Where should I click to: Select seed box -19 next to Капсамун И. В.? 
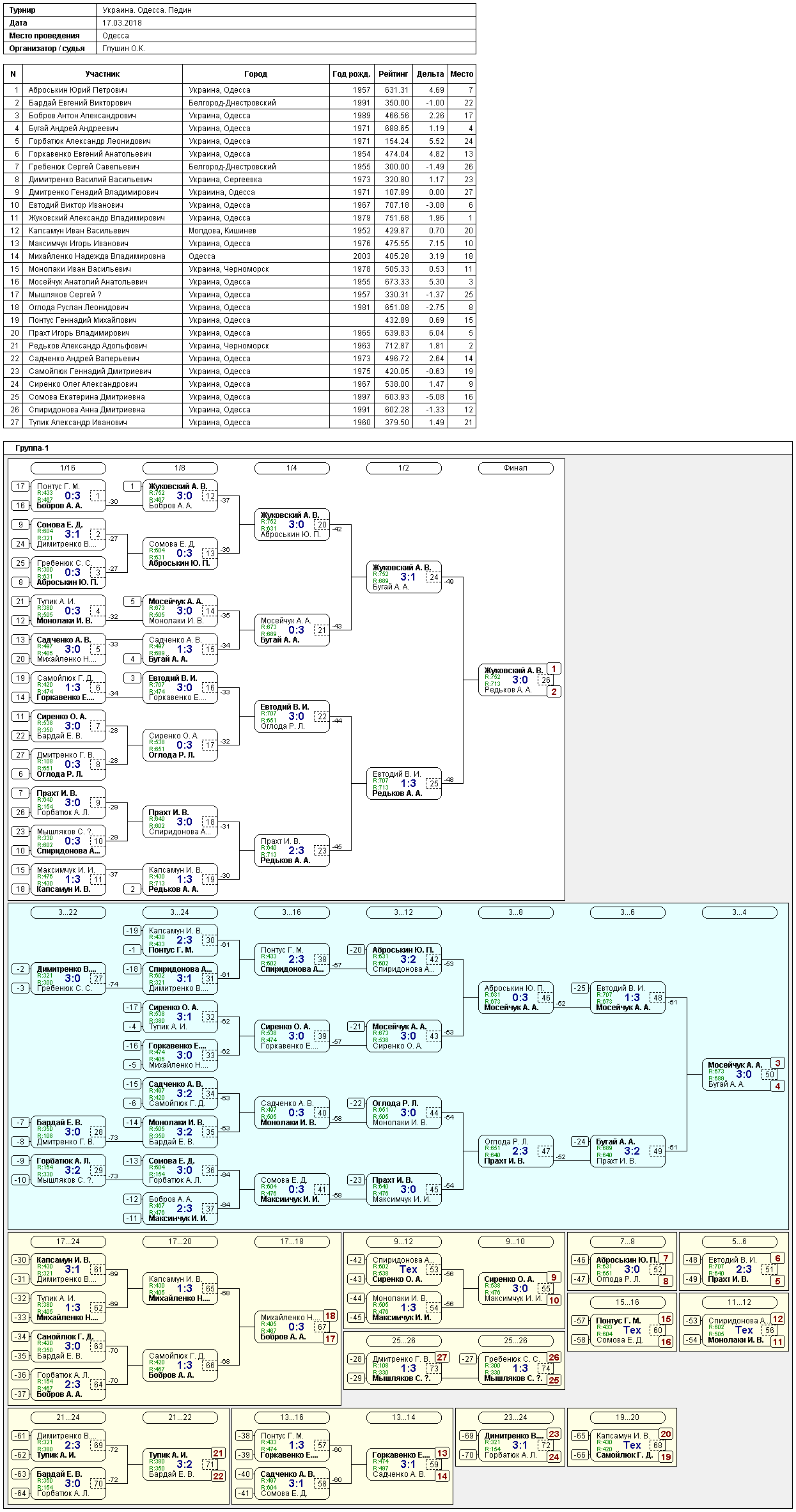coord(132,931)
